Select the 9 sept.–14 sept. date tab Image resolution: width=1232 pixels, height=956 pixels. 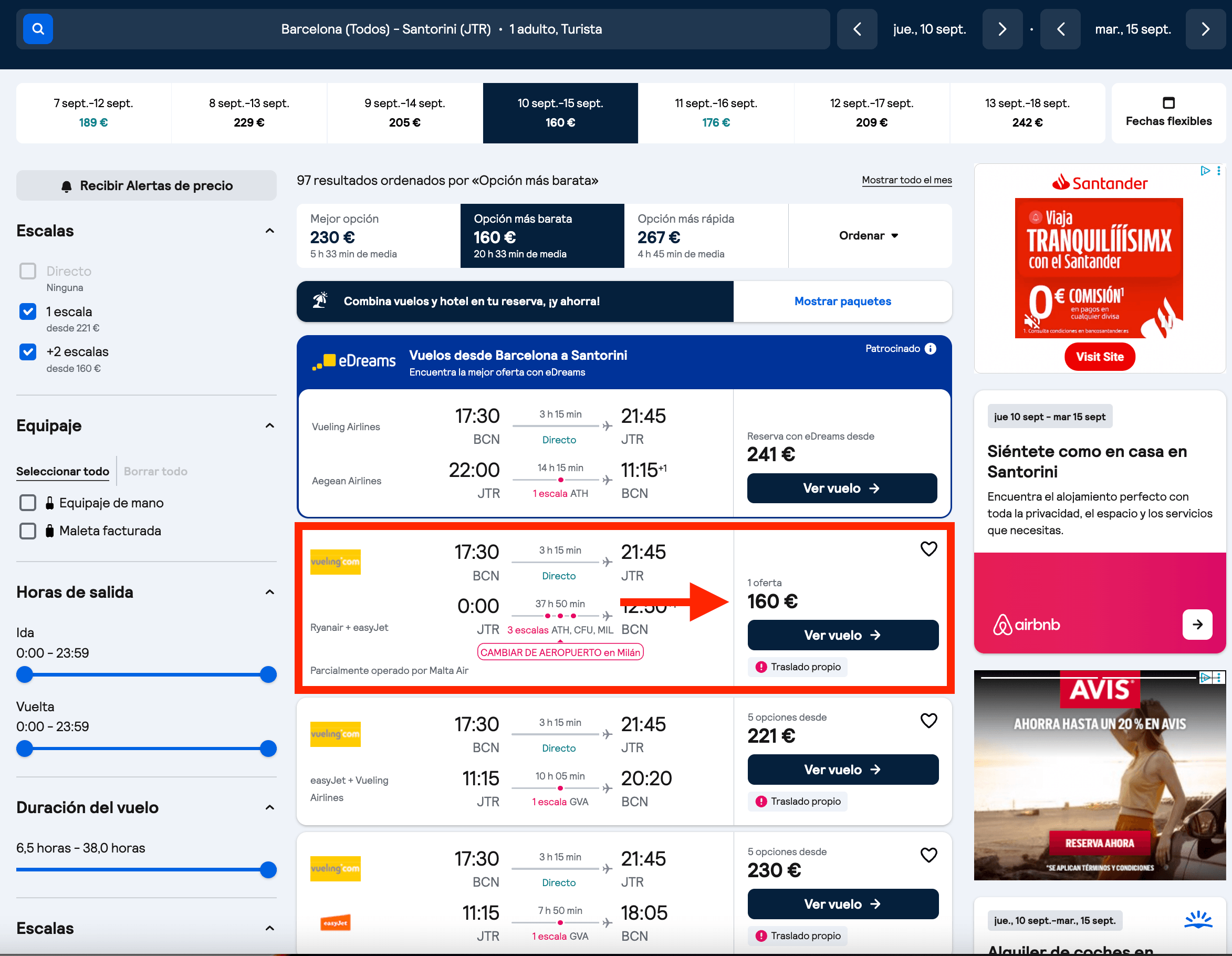coord(404,113)
